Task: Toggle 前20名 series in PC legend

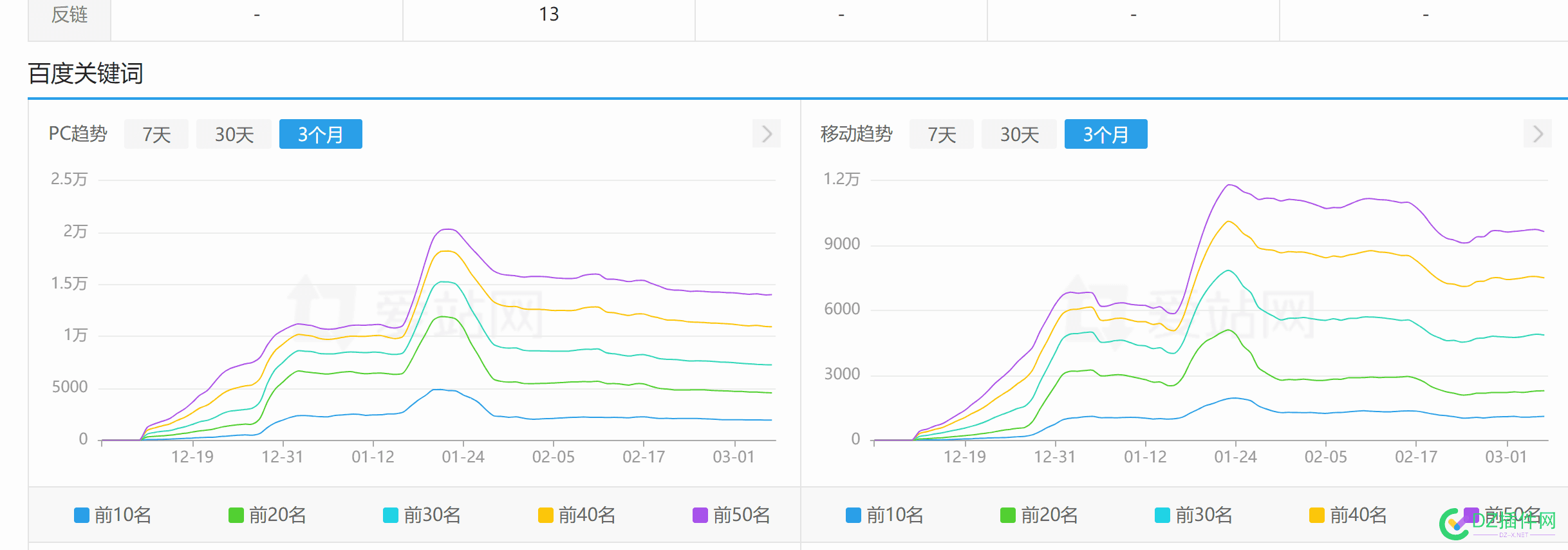Action: point(267,515)
